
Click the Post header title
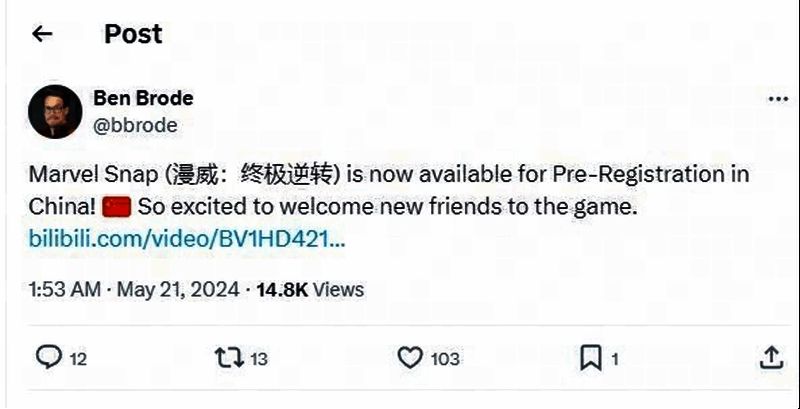click(133, 34)
